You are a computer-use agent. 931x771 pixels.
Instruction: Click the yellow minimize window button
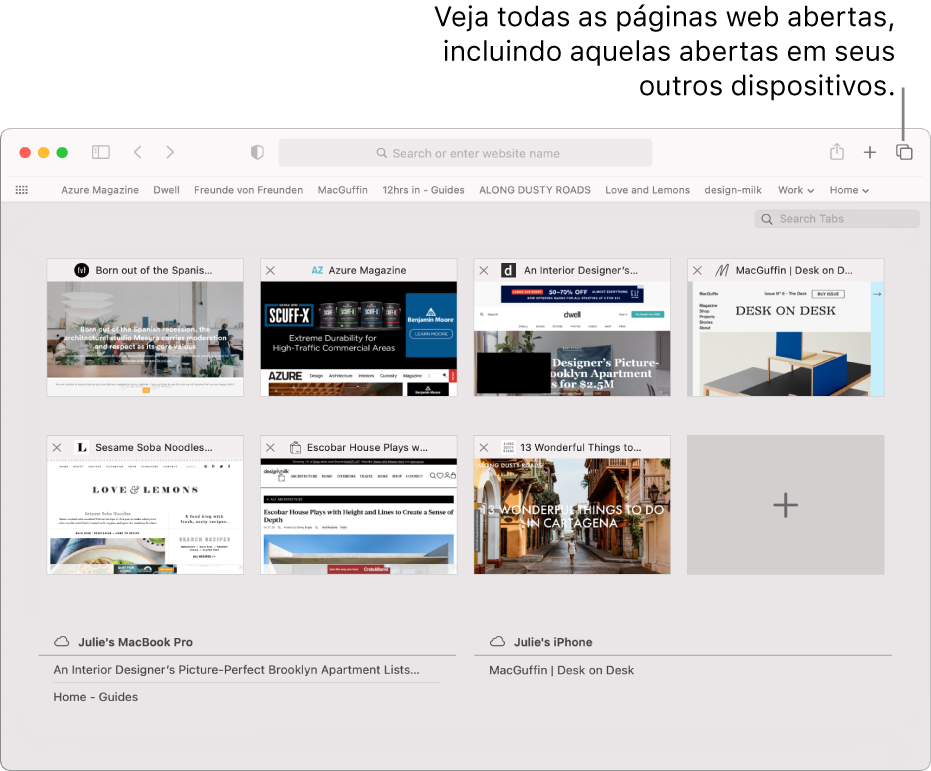[43, 153]
